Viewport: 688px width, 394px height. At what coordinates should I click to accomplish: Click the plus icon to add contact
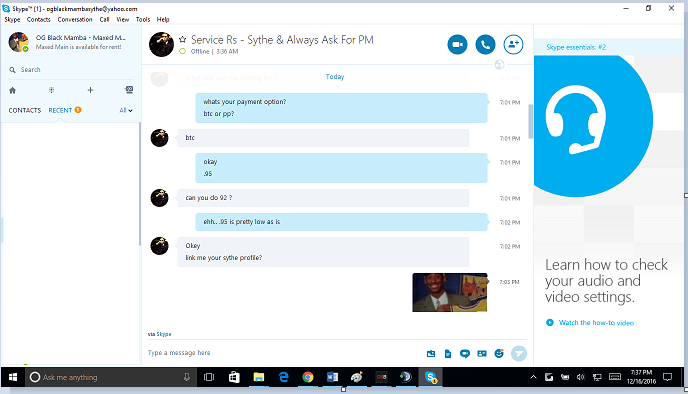tap(90, 90)
